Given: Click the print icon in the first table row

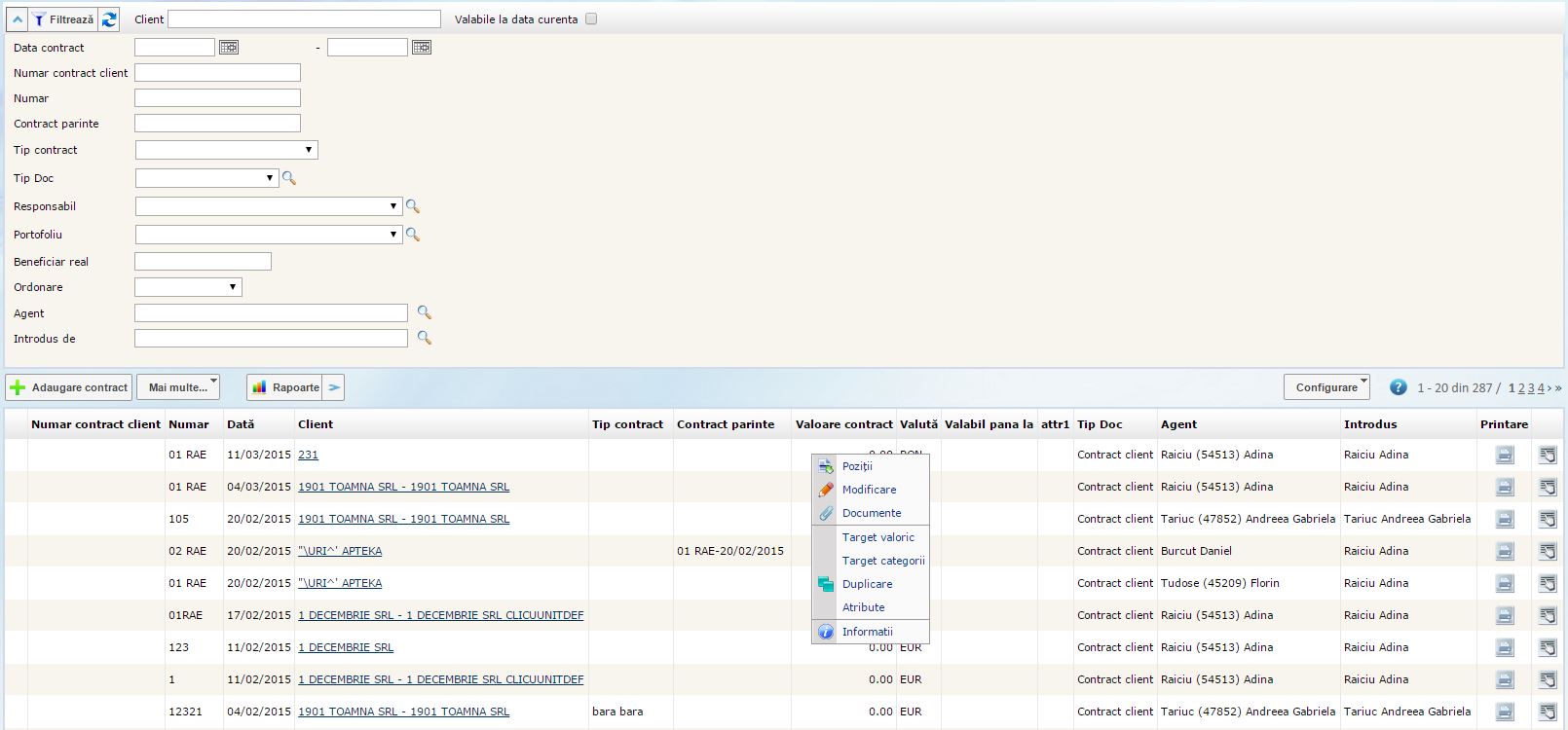Looking at the screenshot, I should pos(1505,455).
